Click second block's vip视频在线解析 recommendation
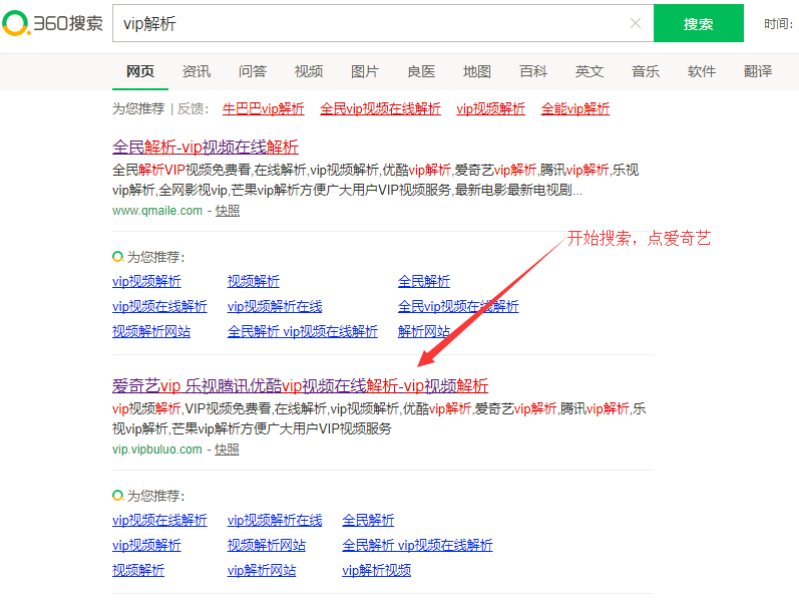The image size is (799, 600). [x=159, y=520]
